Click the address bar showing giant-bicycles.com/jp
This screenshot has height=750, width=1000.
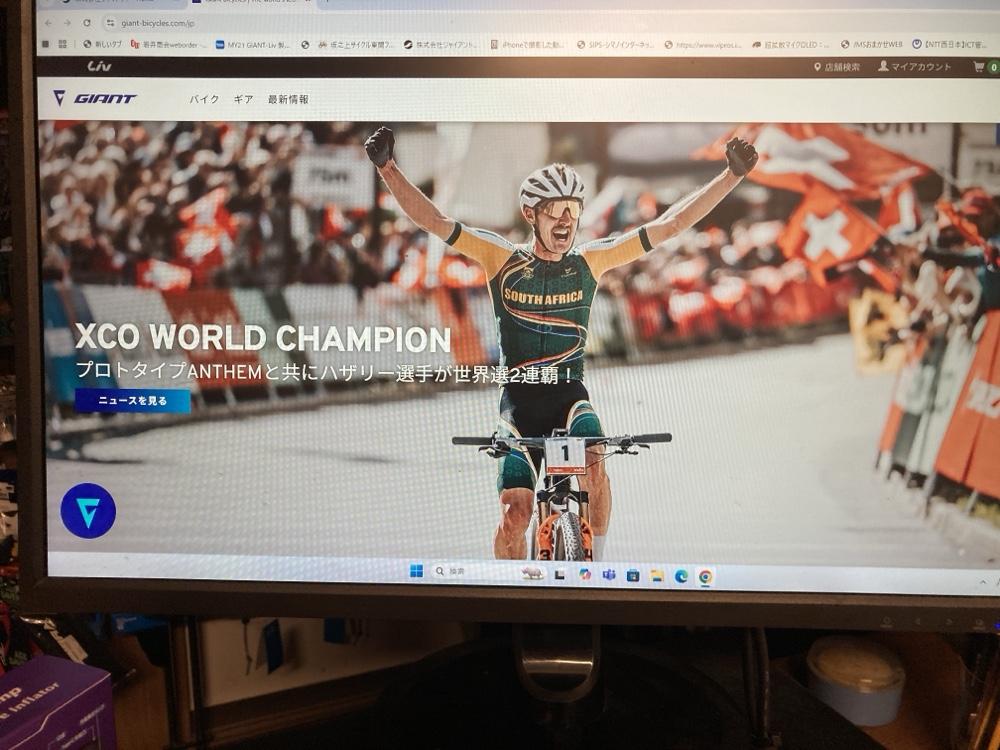pyautogui.click(x=300, y=22)
